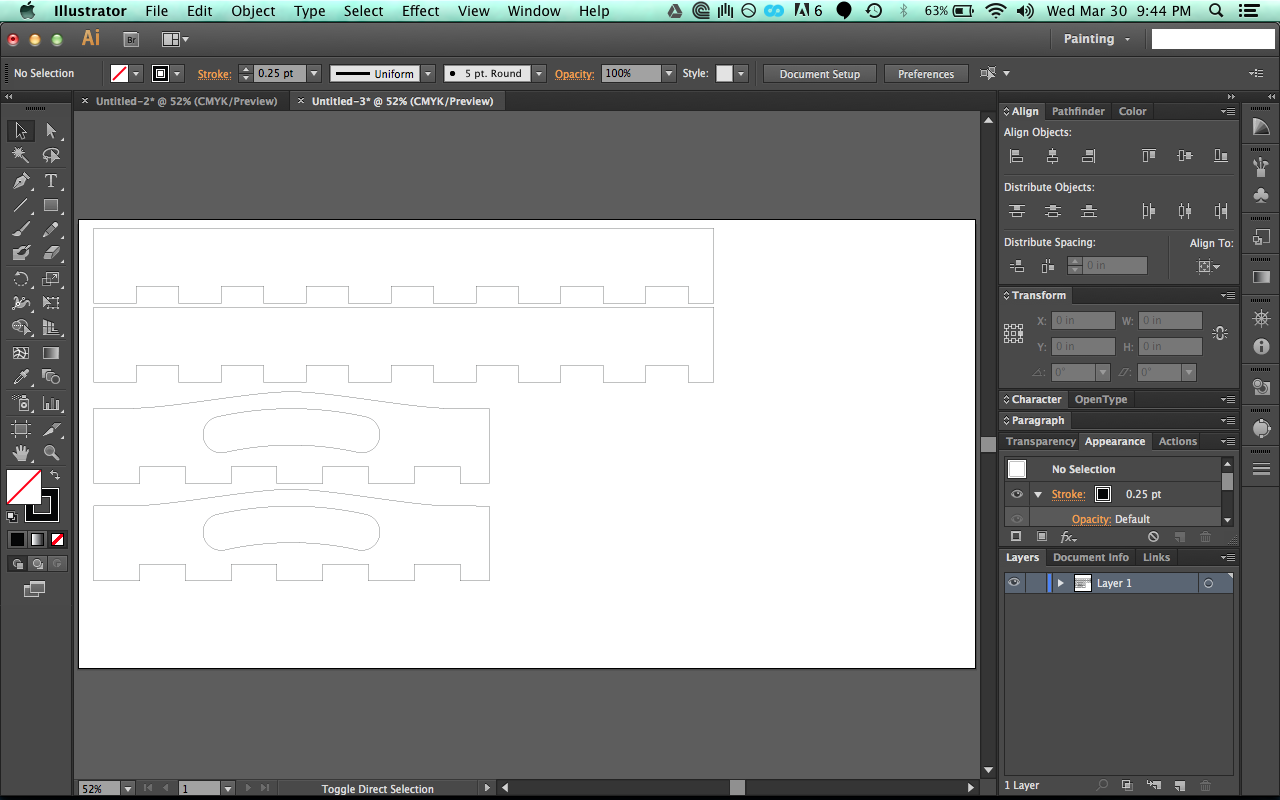Click the Preferences button
The height and width of the screenshot is (800, 1280).
[925, 74]
